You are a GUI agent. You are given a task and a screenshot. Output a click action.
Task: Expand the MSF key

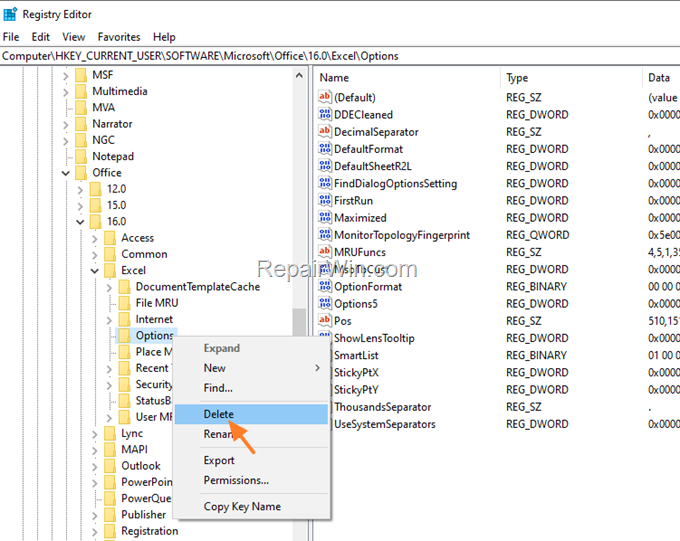coord(65,75)
